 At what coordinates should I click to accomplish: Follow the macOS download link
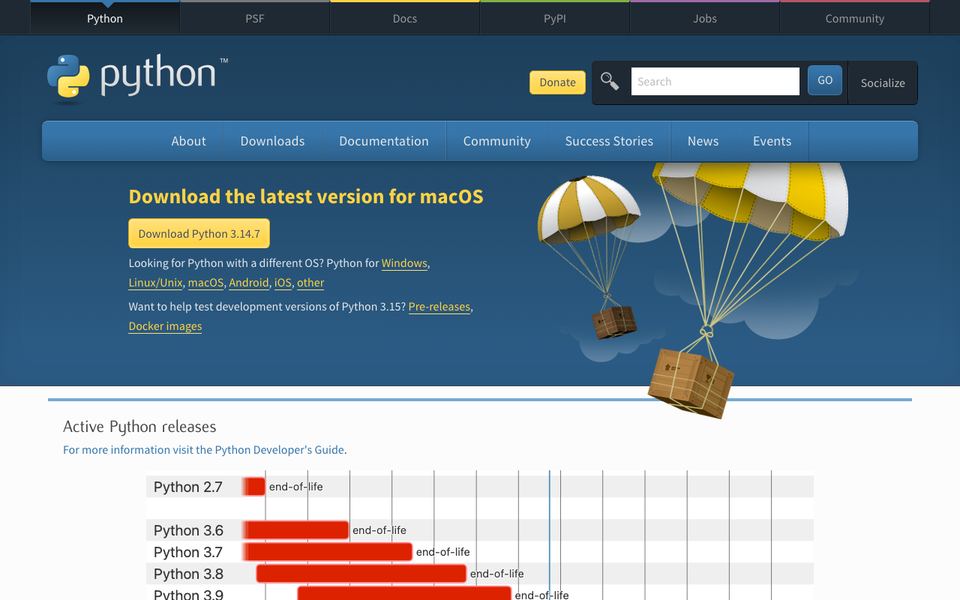(206, 283)
